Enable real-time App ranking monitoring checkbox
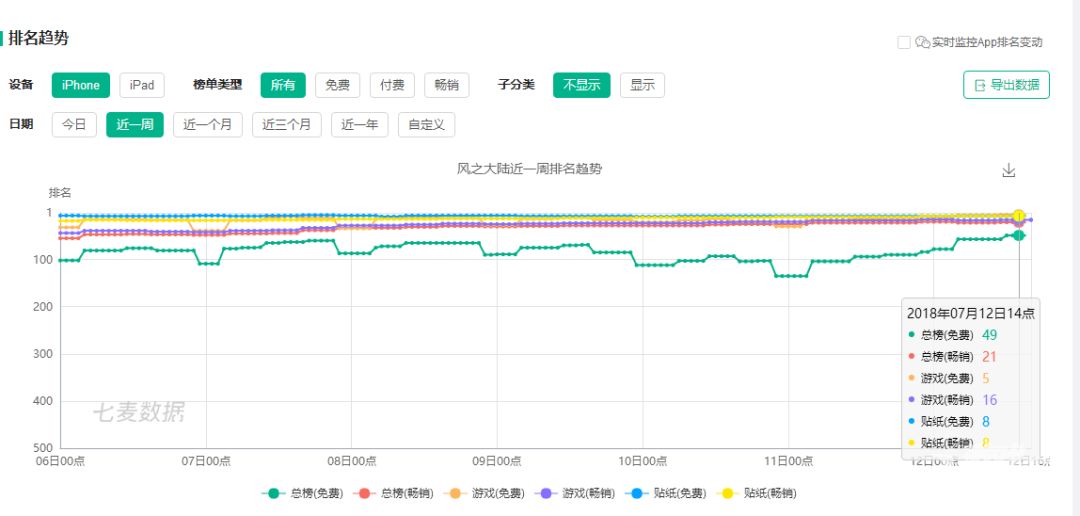 click(x=904, y=42)
